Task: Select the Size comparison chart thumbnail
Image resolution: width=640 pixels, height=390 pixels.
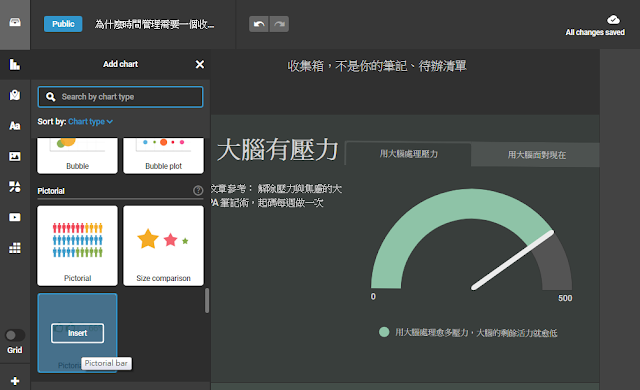Action: coord(163,246)
